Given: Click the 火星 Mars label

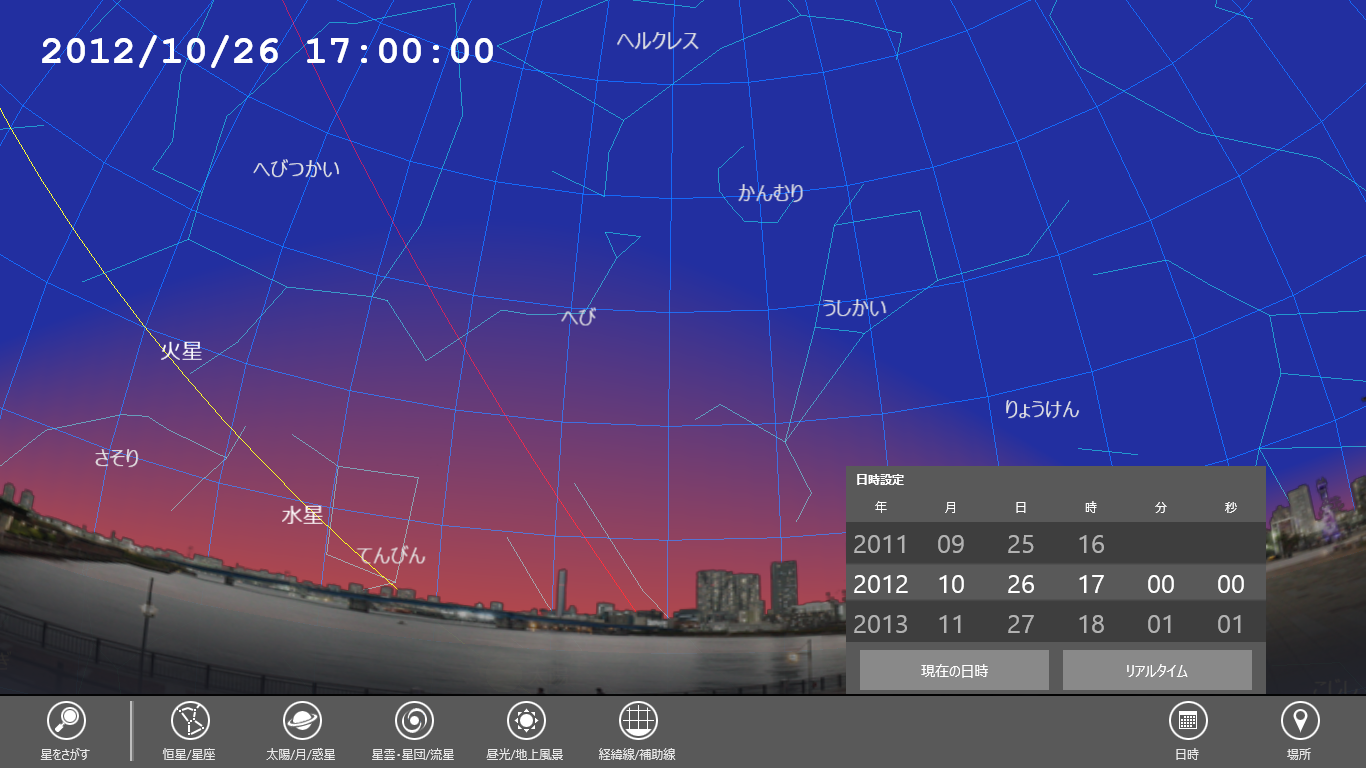Looking at the screenshot, I should pos(182,351).
